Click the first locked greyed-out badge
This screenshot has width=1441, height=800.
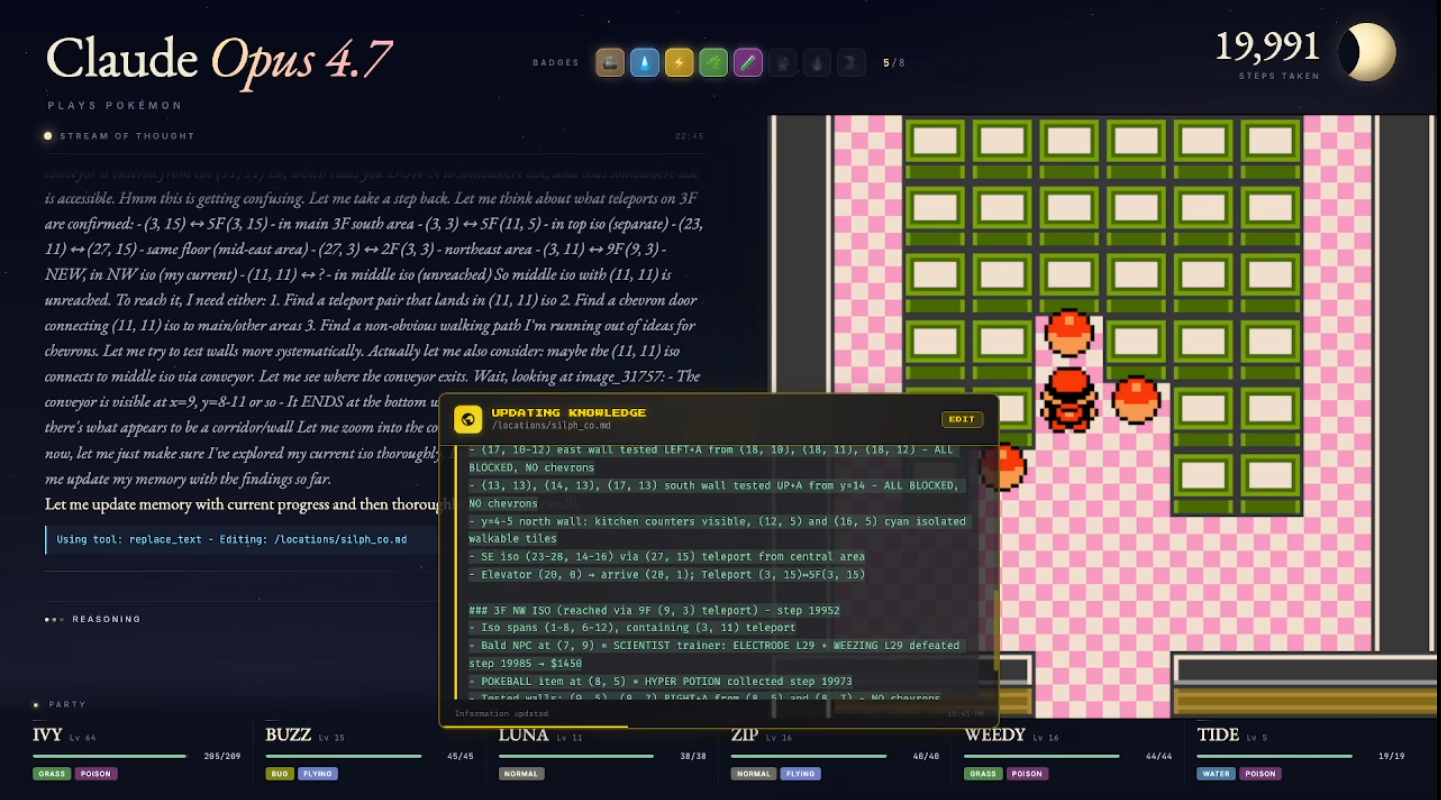click(782, 63)
